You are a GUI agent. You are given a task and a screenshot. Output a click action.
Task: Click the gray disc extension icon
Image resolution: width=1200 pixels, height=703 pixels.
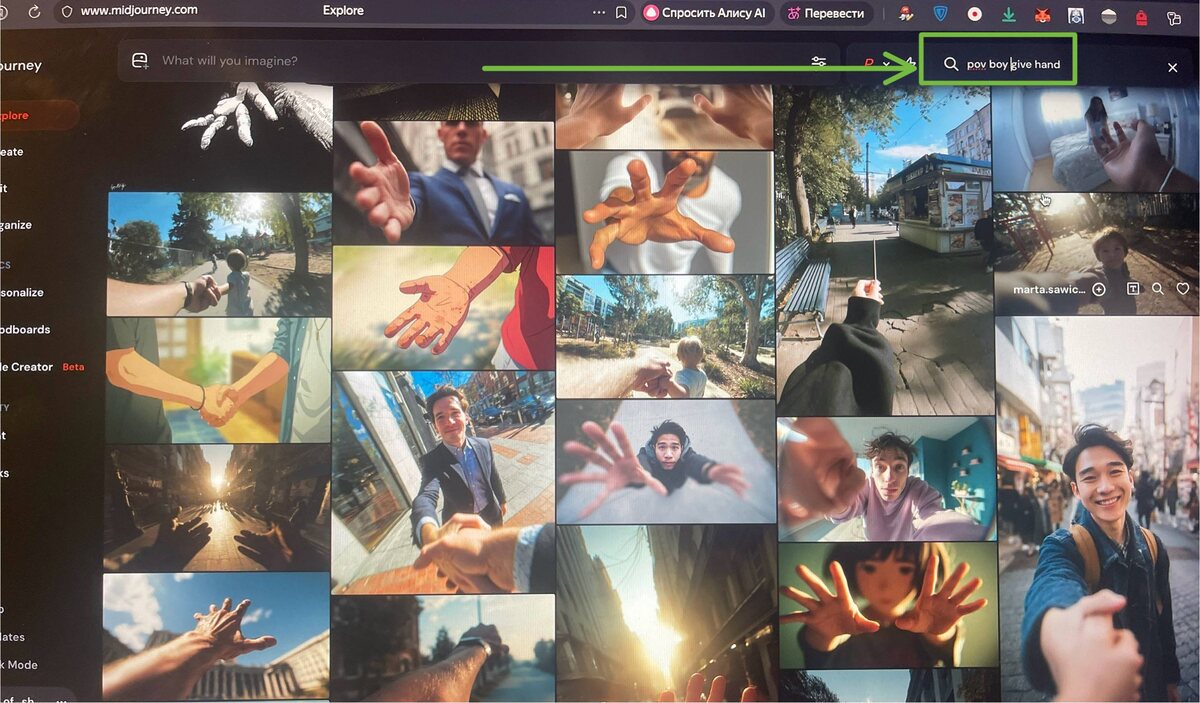click(x=1108, y=17)
